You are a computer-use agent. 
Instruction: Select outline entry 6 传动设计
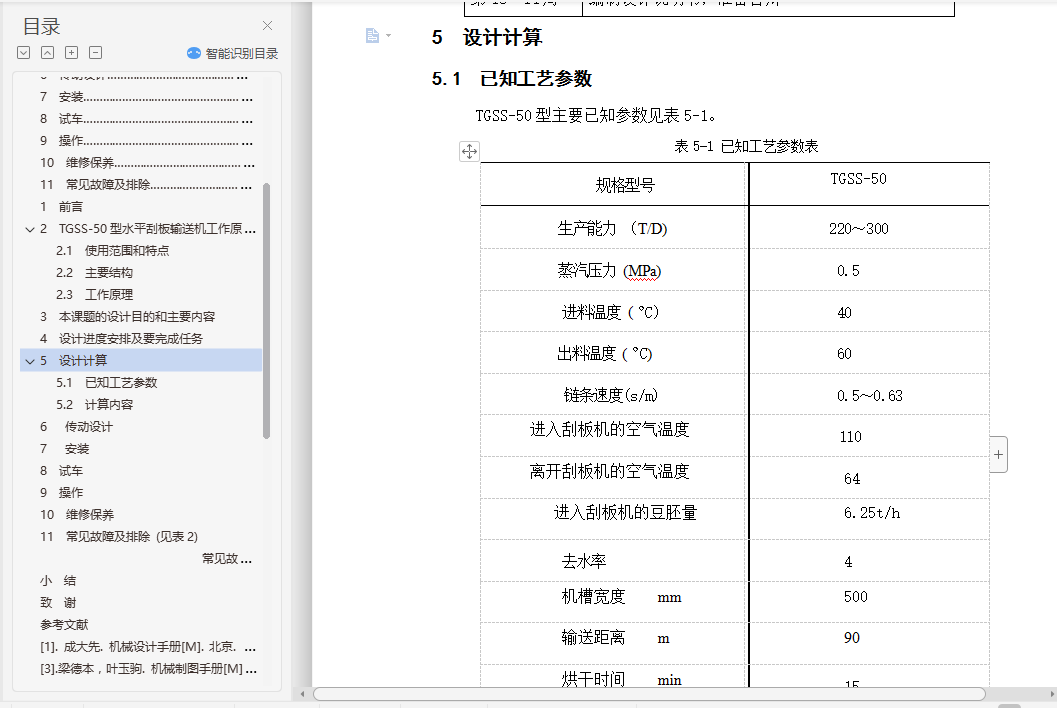tap(76, 427)
